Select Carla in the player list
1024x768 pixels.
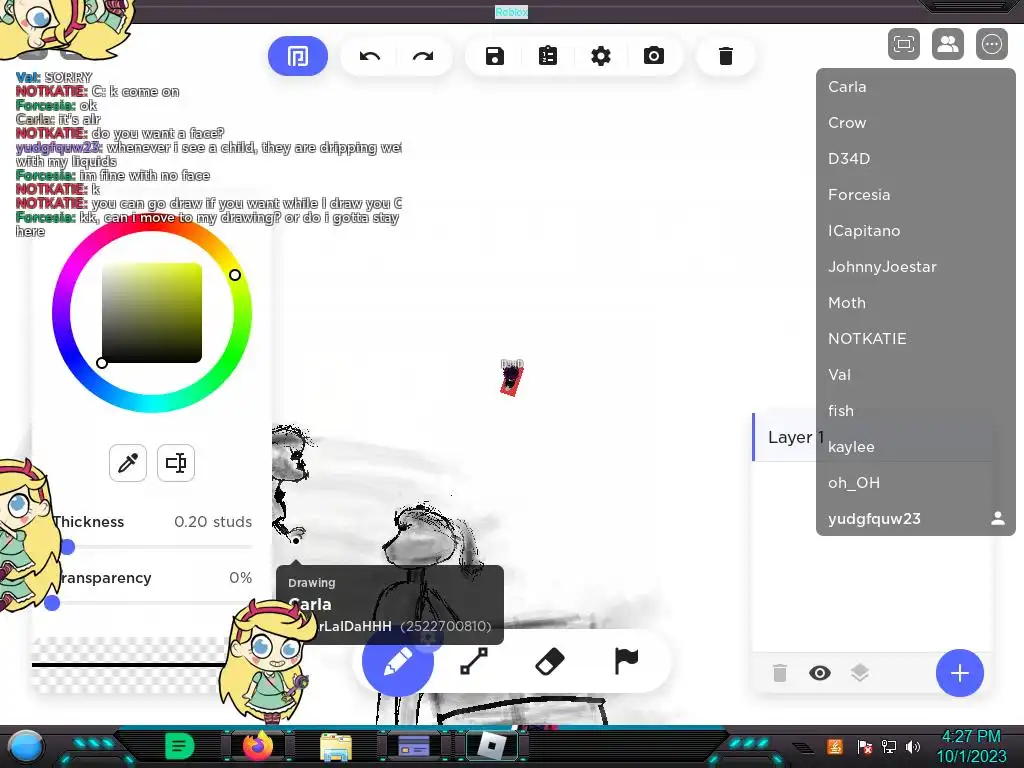(916, 87)
